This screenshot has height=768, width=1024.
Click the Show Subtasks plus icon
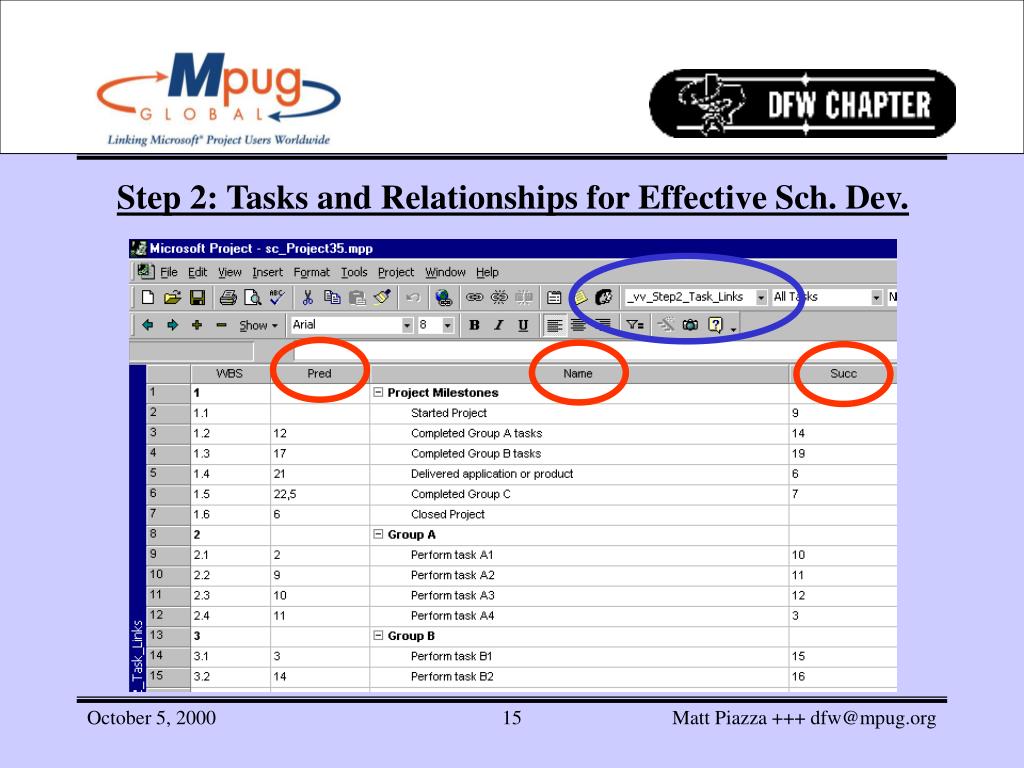[197, 325]
